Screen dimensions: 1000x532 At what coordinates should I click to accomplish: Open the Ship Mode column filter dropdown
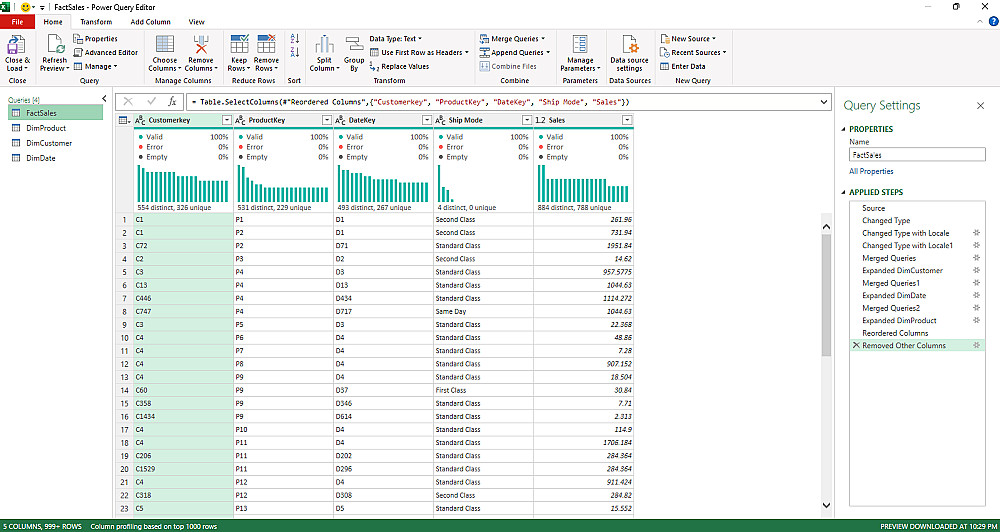(x=526, y=120)
